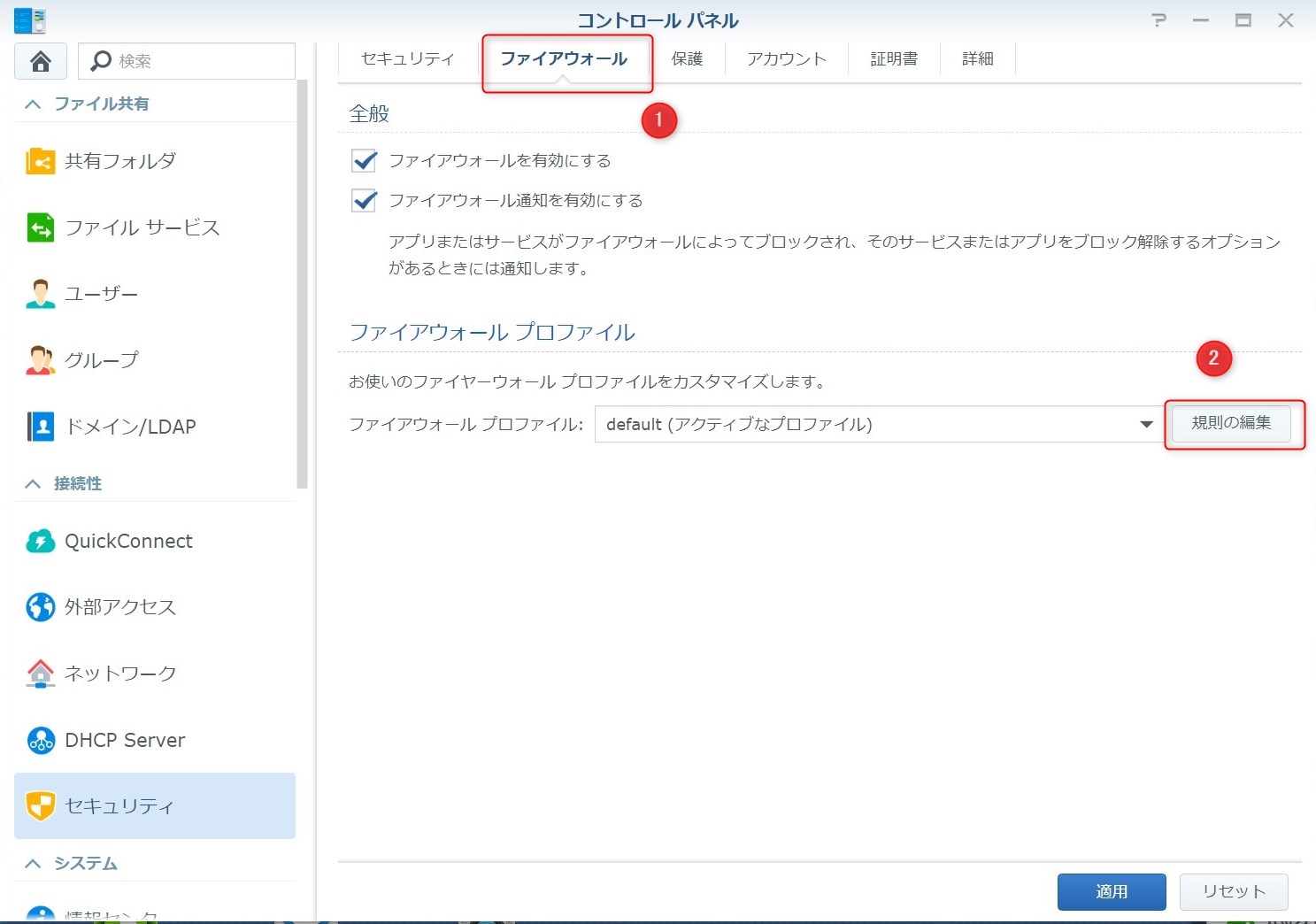The height and width of the screenshot is (924, 1316).
Task: Open File Services (ファイル サービス) icon
Action: (41, 227)
